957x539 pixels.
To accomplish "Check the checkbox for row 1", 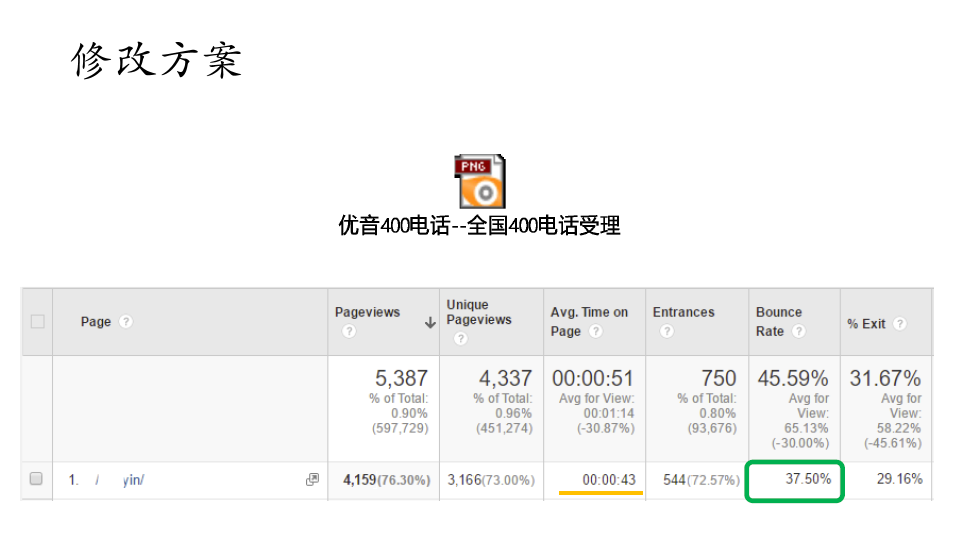I will point(37,480).
